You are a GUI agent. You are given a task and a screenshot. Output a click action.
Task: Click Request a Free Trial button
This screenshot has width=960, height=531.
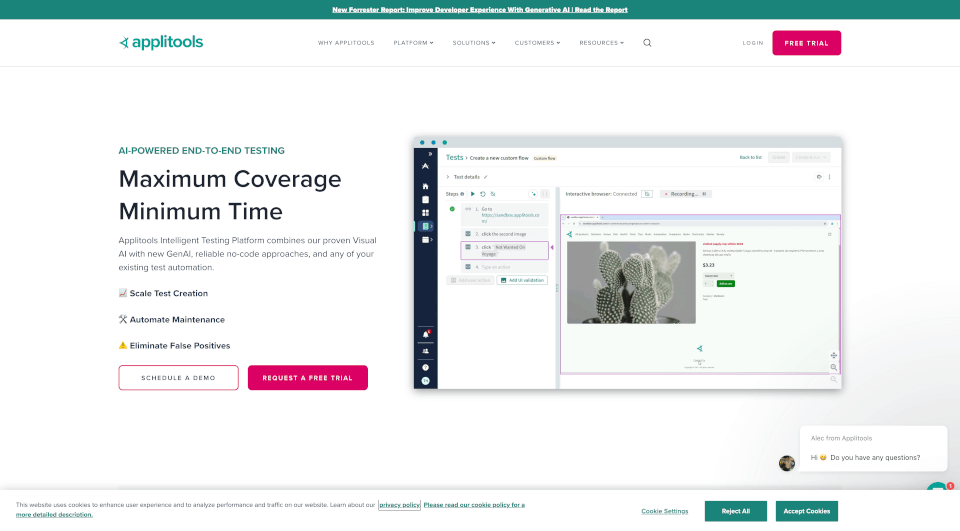[307, 378]
